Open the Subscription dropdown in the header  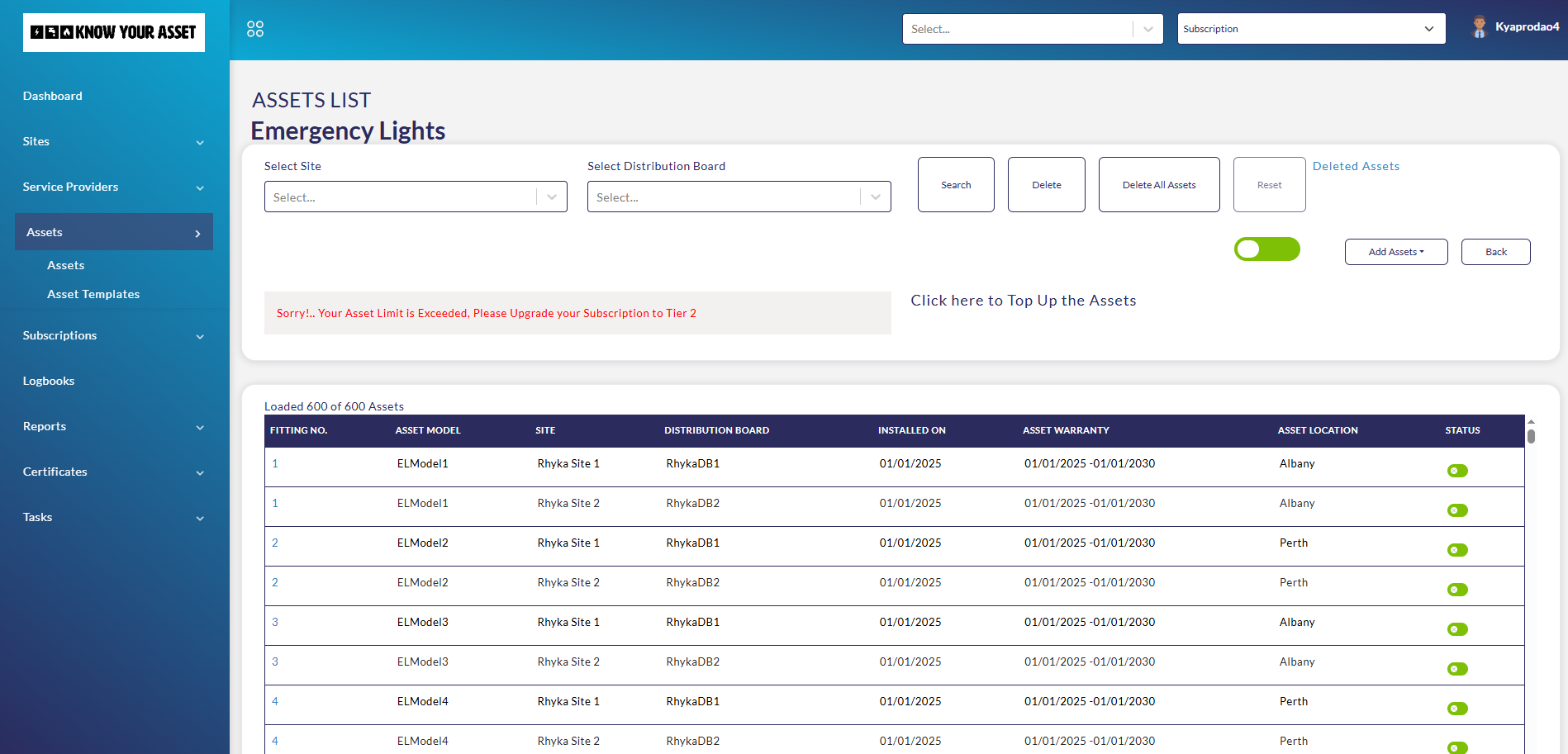[1310, 29]
